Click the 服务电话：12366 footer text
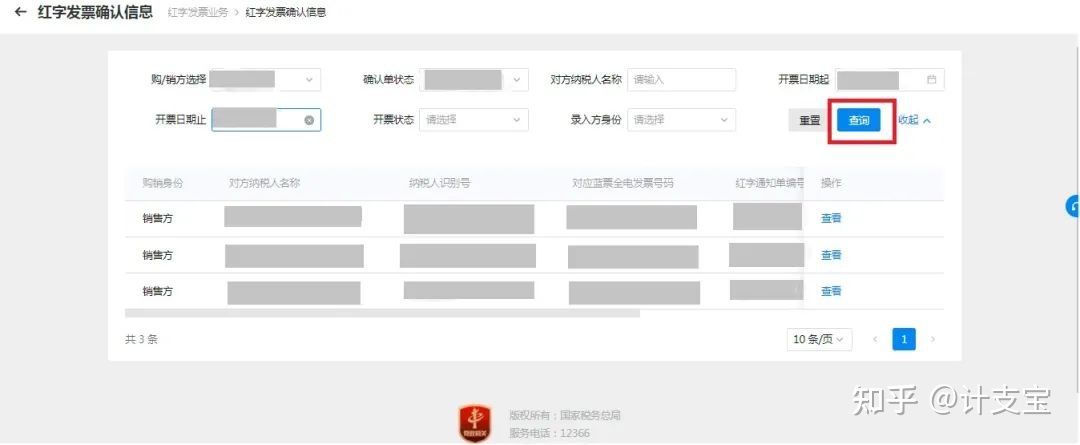 550,433
